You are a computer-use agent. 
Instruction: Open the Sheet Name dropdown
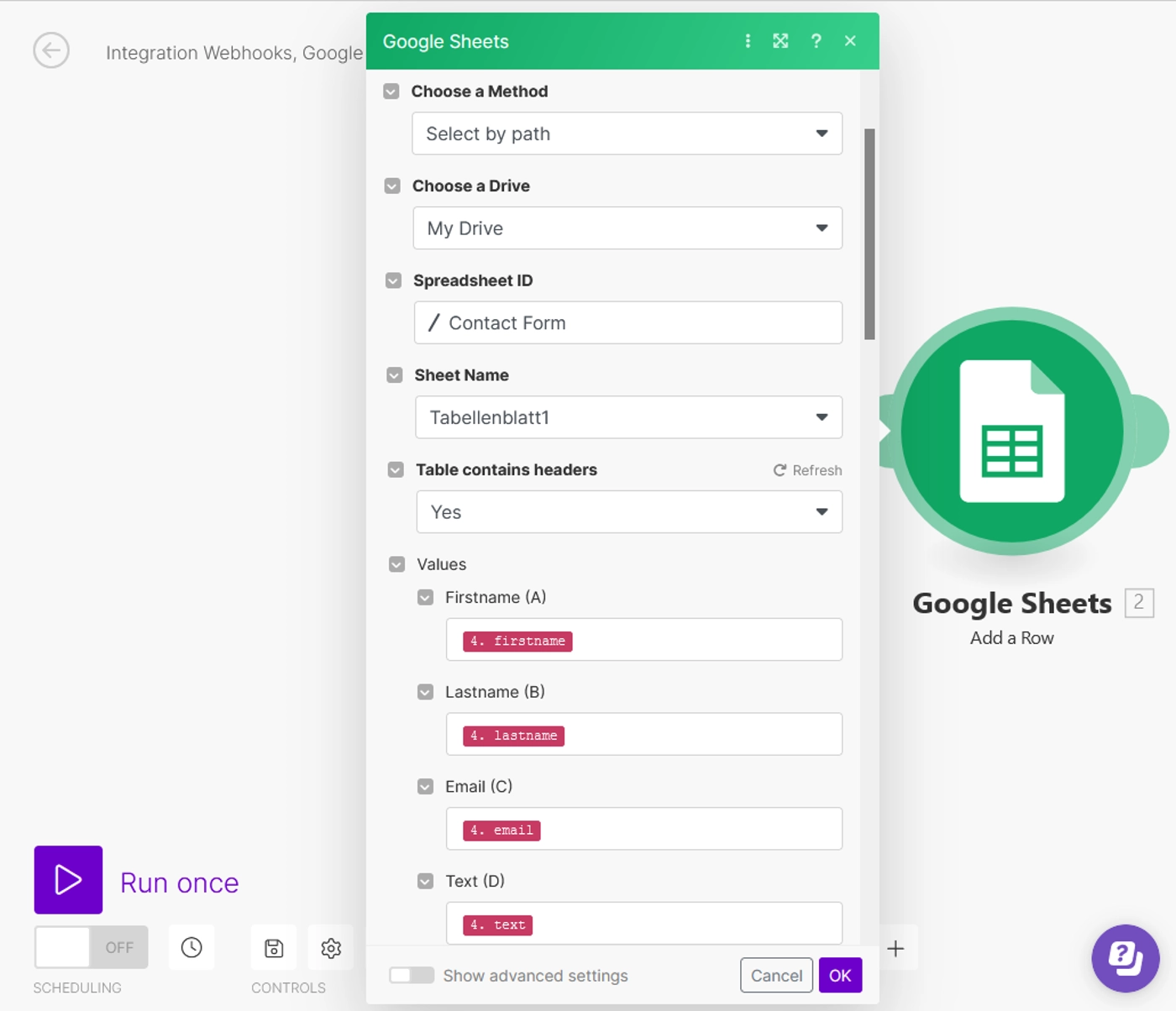pos(627,417)
